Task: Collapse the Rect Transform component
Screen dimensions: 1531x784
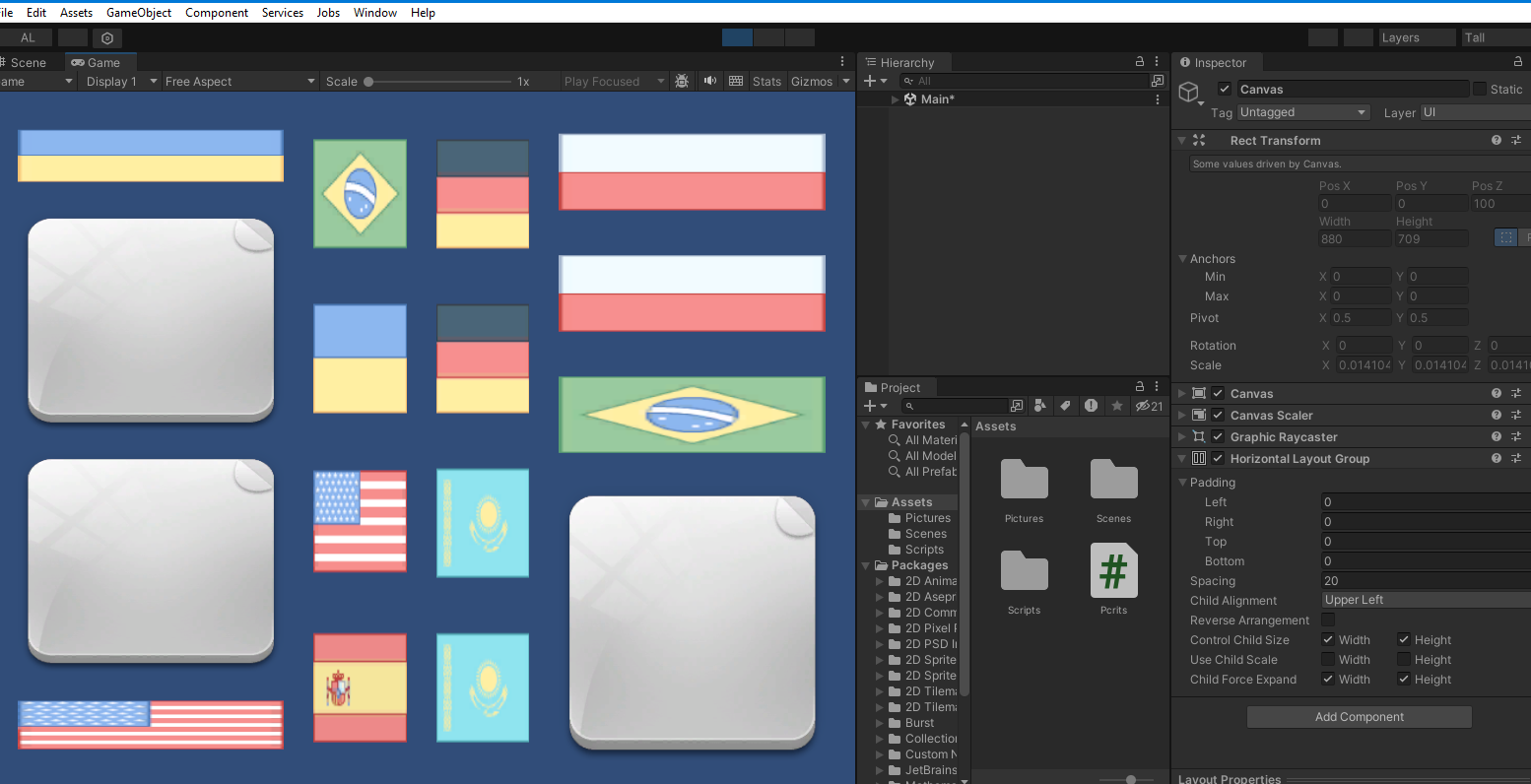Action: click(1182, 140)
